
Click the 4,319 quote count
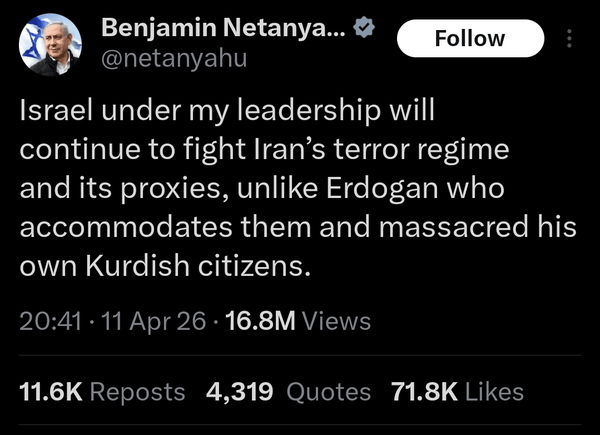[239, 391]
